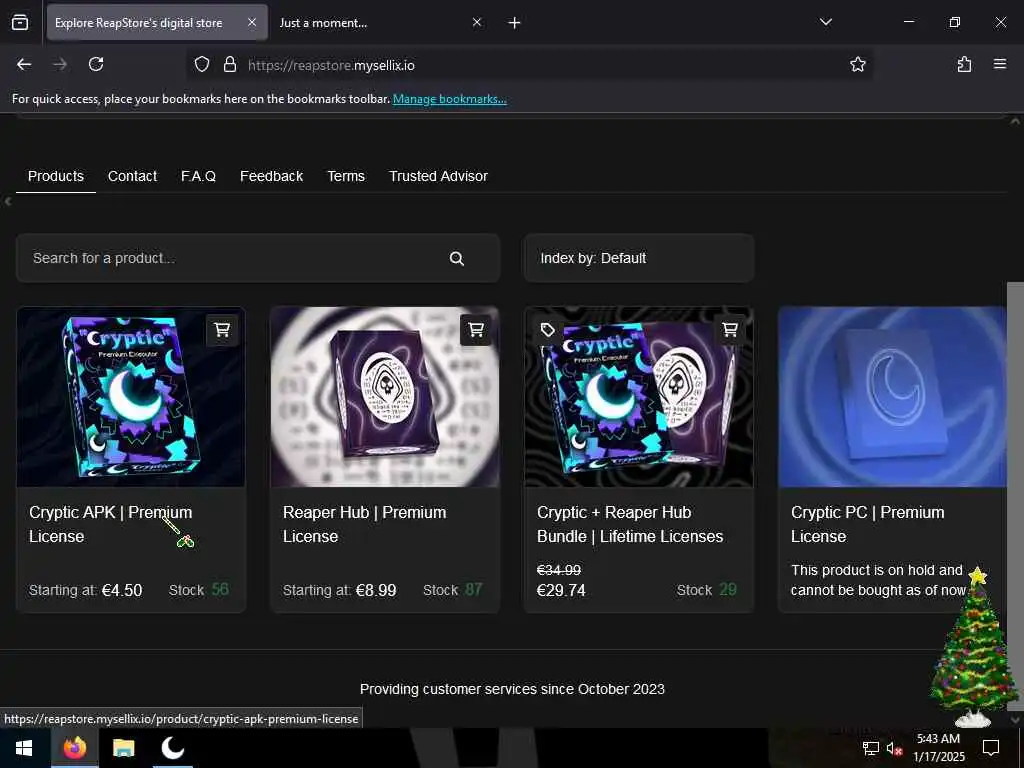
Task: Open the Contact tab
Action: [x=133, y=176]
